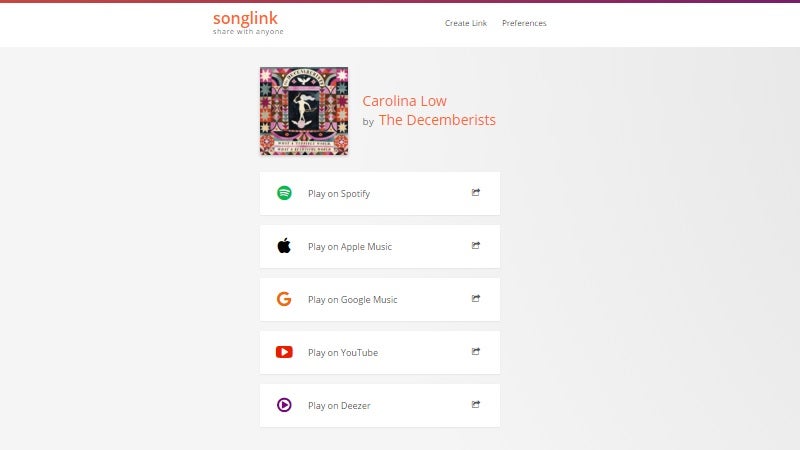Viewport: 800px width, 450px height.
Task: Click the share icon on Google Music row
Action: click(x=476, y=298)
